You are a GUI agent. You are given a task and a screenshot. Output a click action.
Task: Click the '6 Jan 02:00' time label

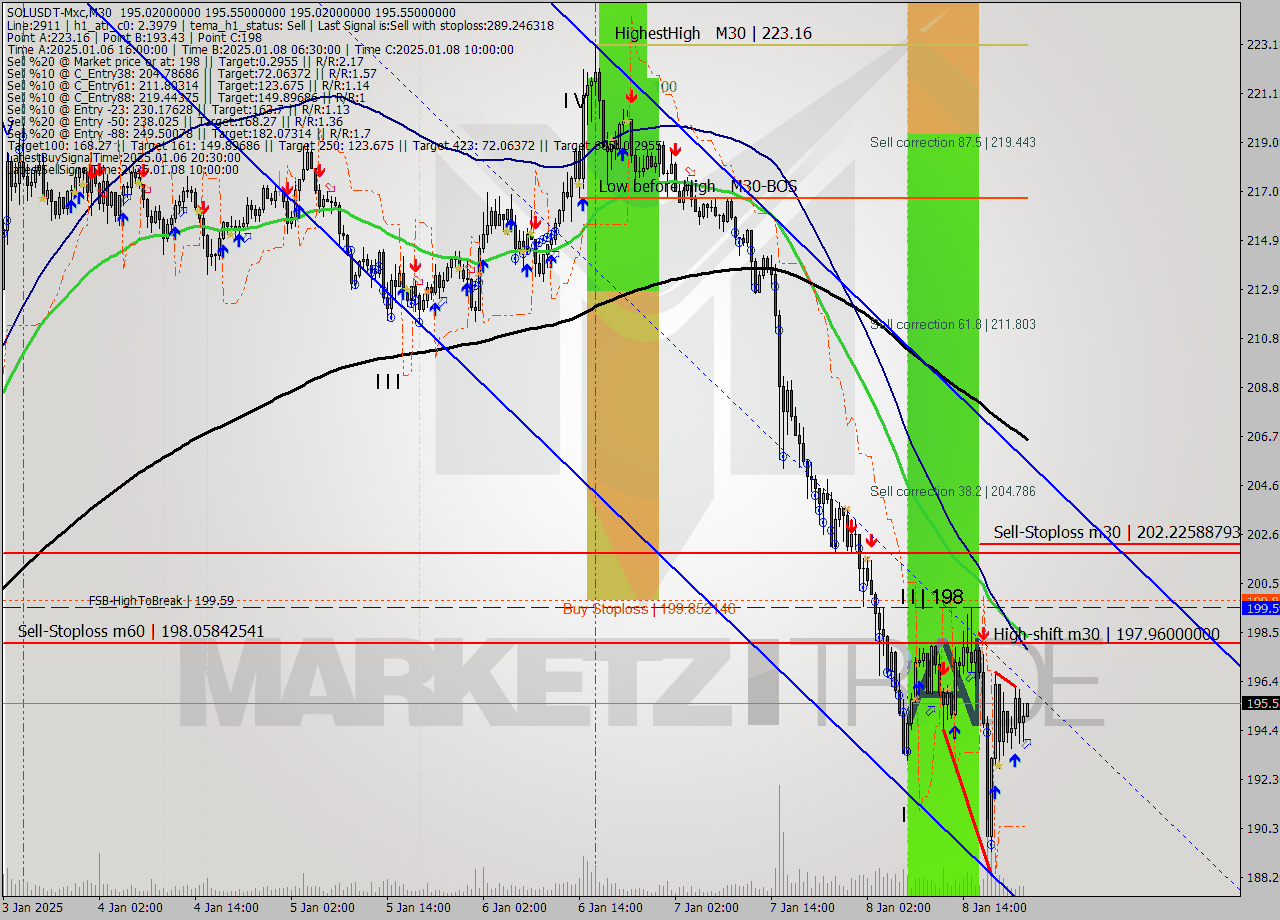click(x=514, y=908)
